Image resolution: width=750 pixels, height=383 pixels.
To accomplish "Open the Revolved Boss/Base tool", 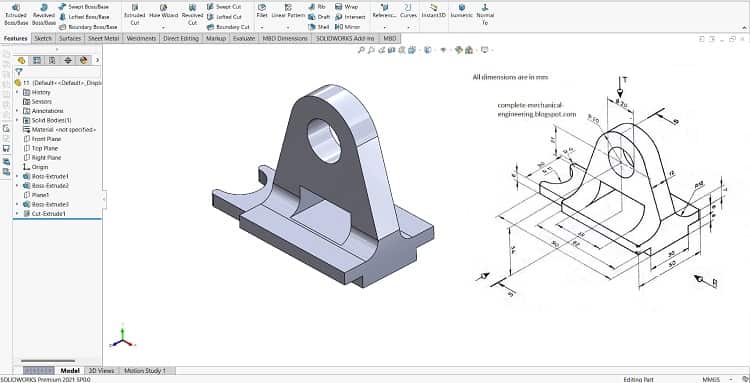I will 44,14.
